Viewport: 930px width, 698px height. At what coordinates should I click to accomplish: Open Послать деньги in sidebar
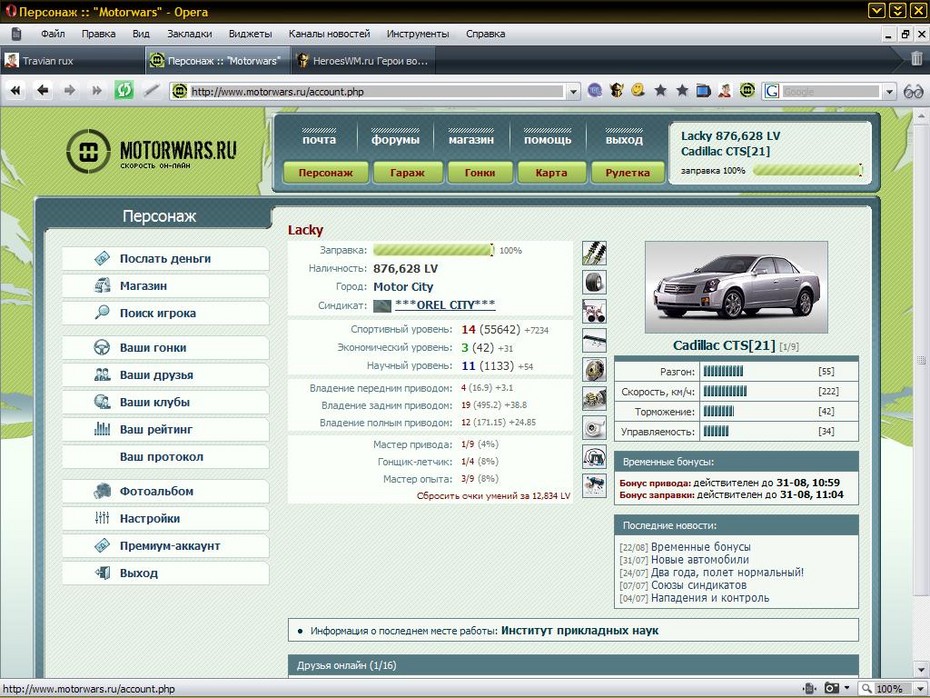(165, 259)
